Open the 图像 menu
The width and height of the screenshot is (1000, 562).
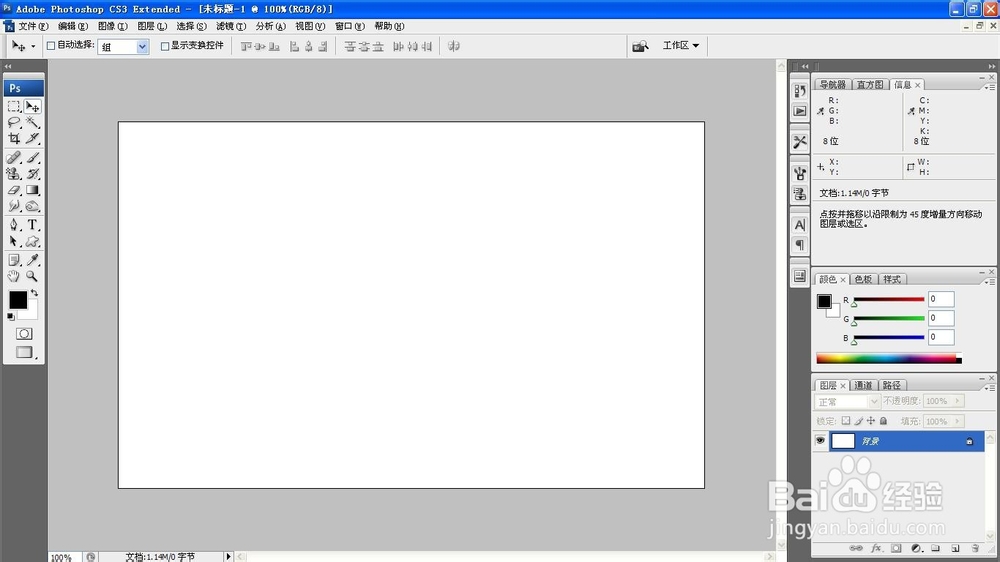[112, 26]
